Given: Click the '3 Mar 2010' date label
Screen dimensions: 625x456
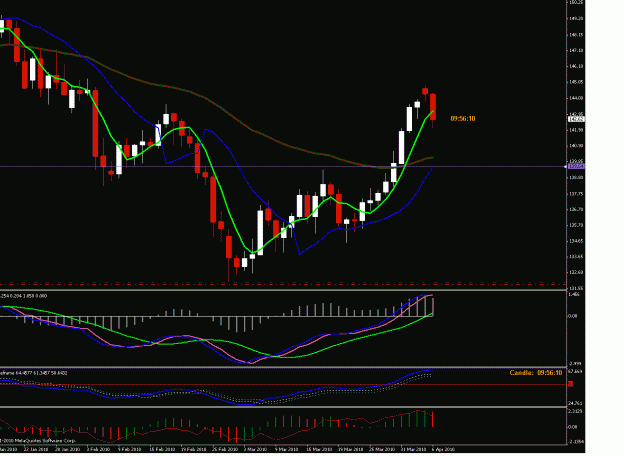Looking at the screenshot, I should [255, 449].
